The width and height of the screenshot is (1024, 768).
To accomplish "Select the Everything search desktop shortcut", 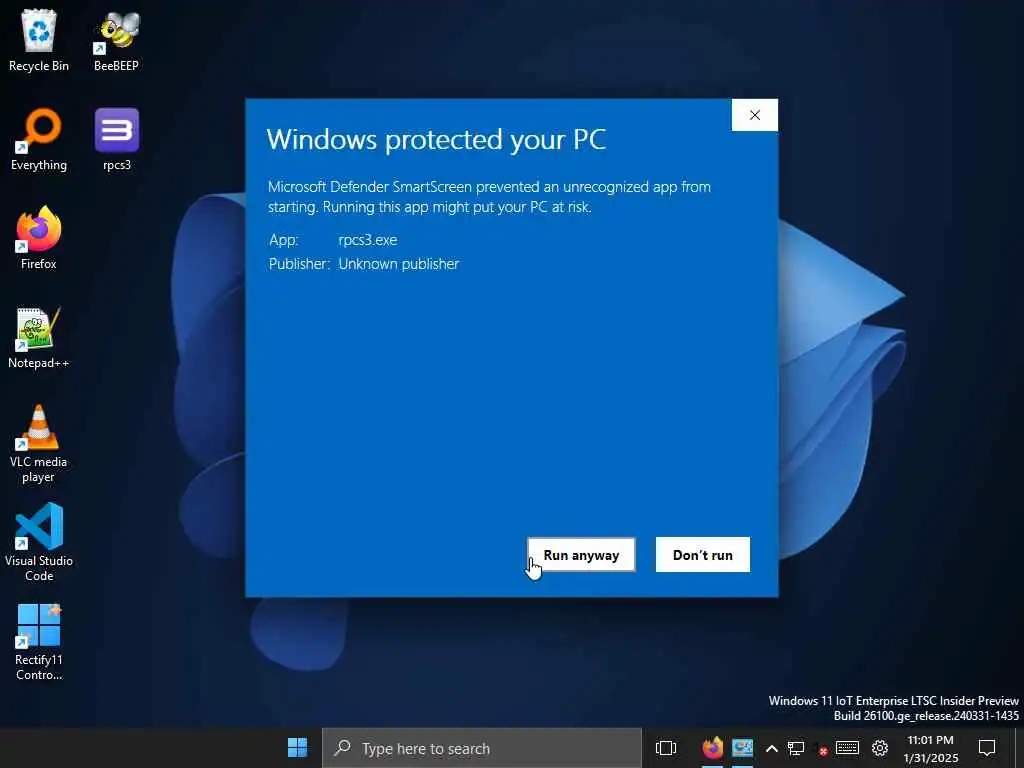I will pos(39,140).
